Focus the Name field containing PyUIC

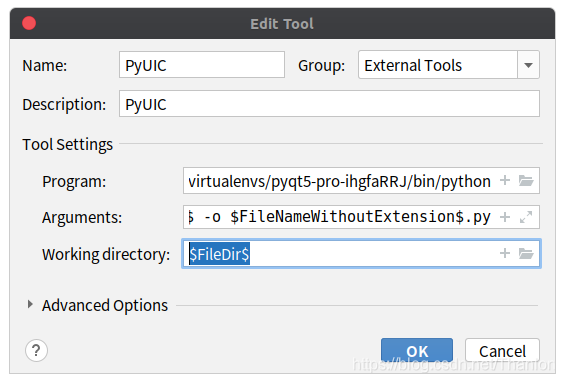[x=202, y=65]
